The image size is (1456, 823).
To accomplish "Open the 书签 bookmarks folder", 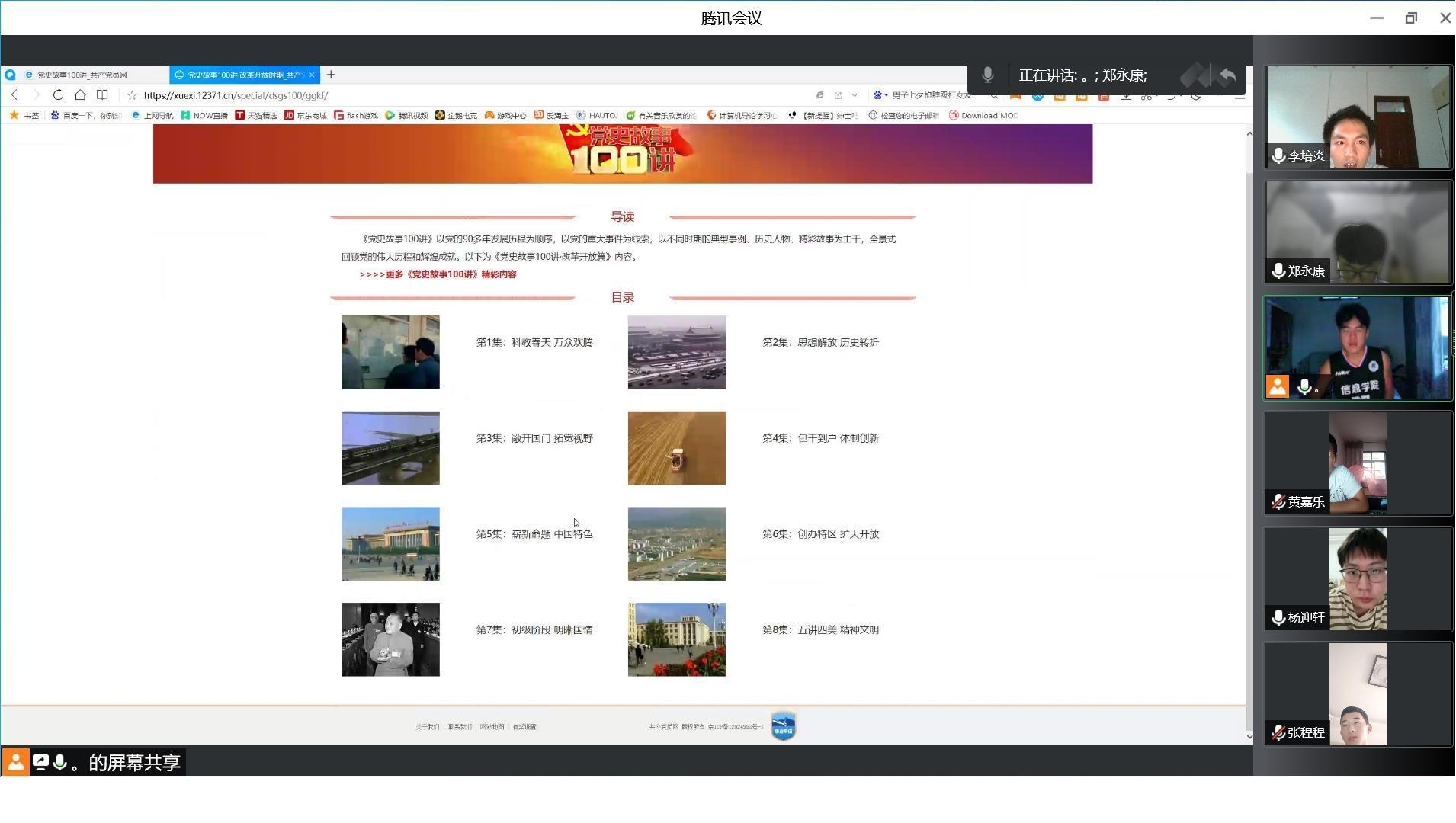I will 24,116.
